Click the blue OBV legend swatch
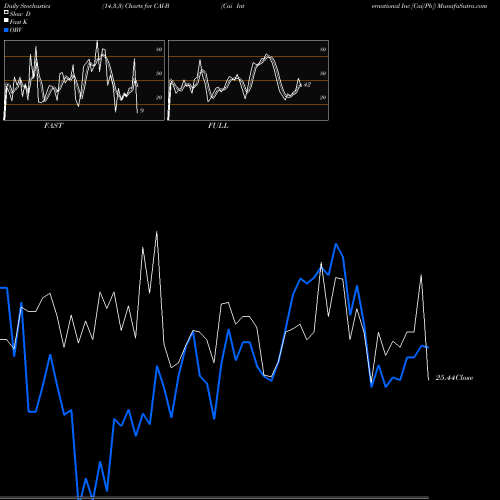 [6, 30]
